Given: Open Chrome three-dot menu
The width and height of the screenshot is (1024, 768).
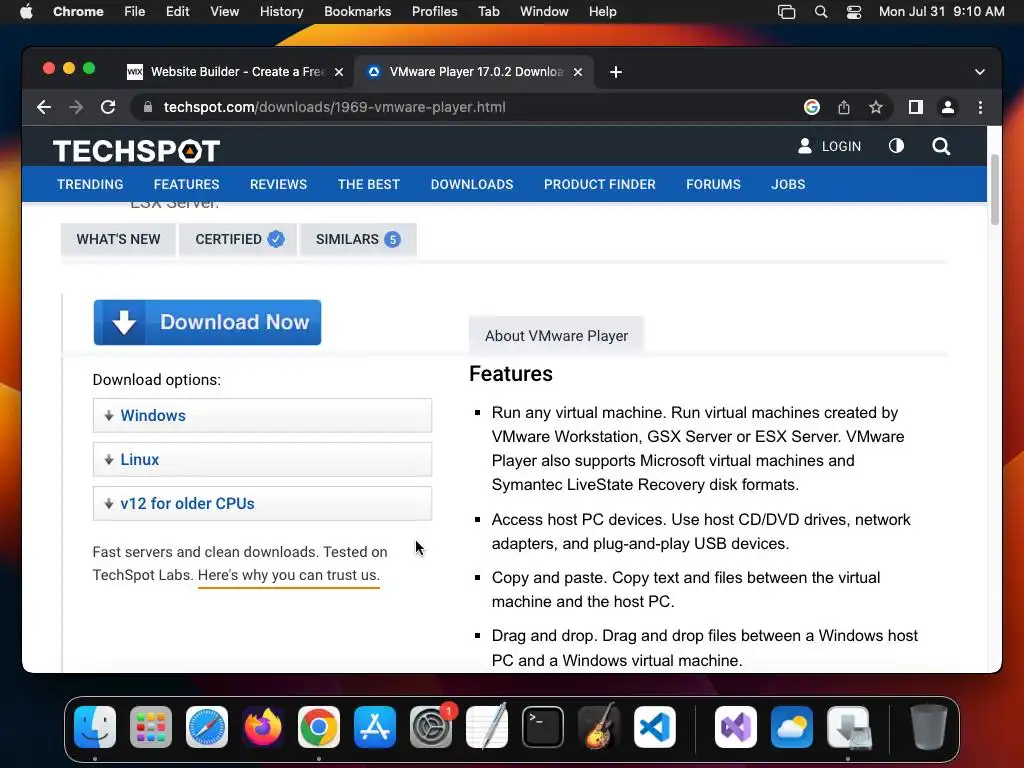Looking at the screenshot, I should click(980, 107).
